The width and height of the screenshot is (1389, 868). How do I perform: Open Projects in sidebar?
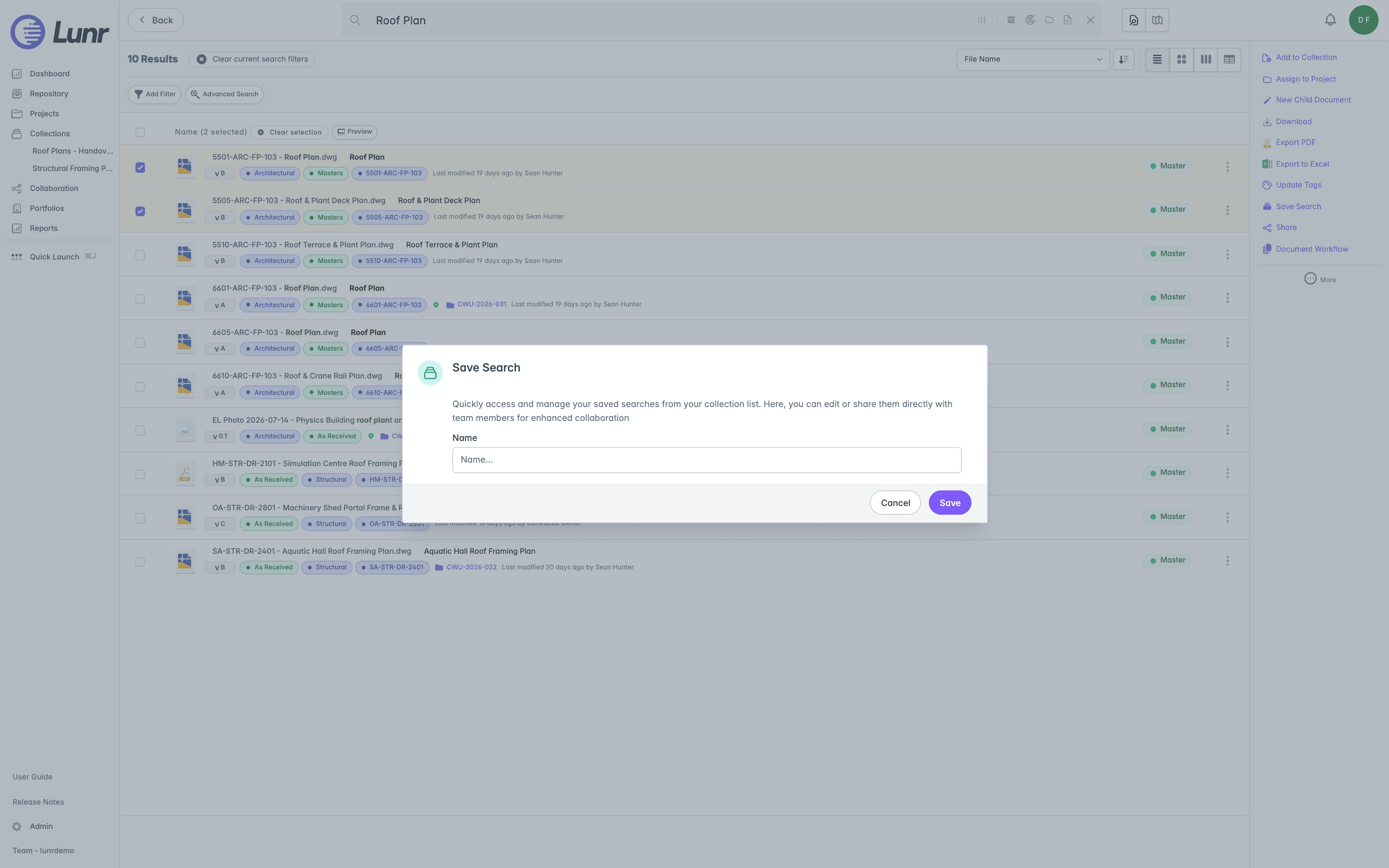point(44,114)
